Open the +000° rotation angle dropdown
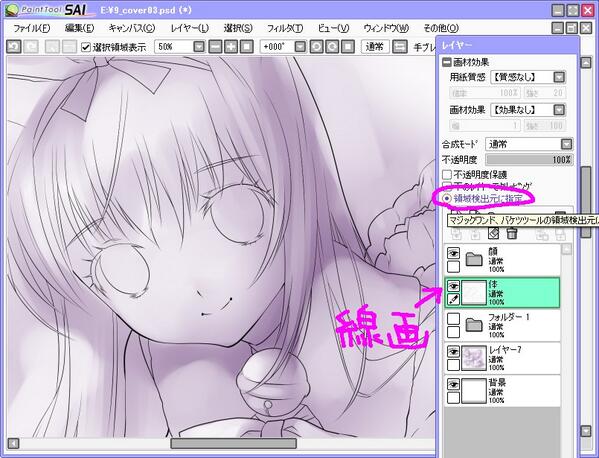This screenshot has height=458, width=599. click(300, 47)
